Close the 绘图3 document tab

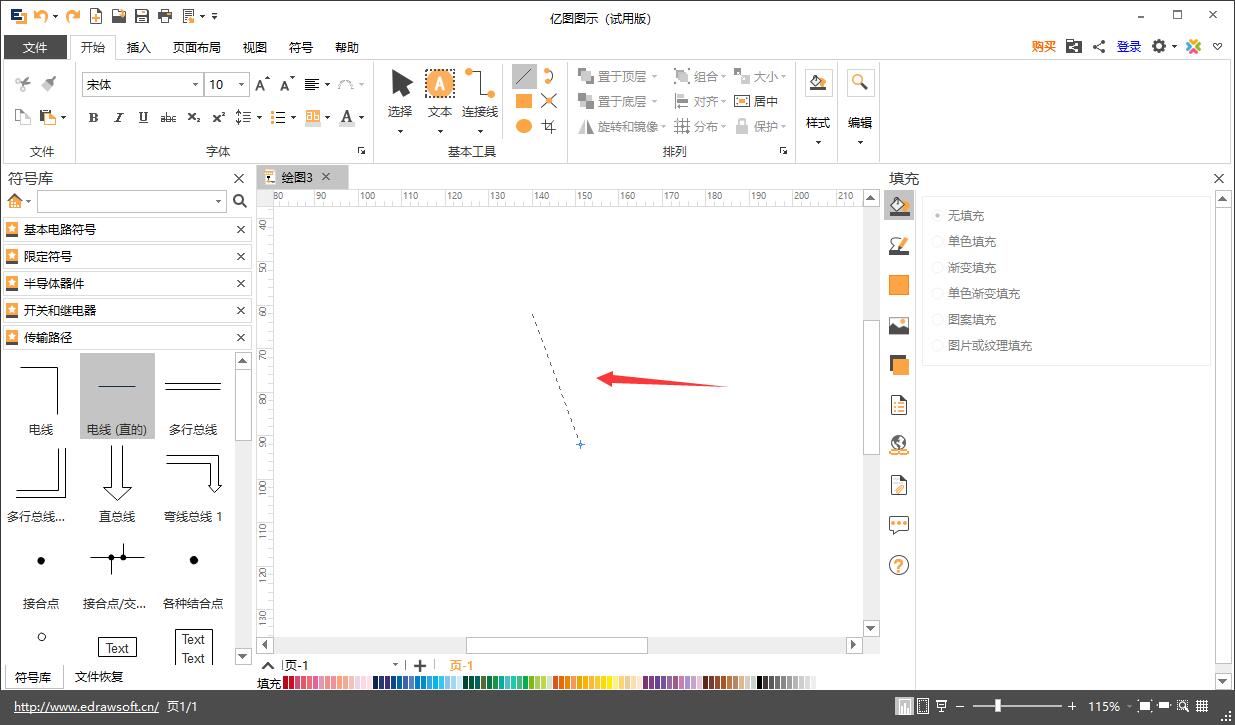click(x=326, y=177)
